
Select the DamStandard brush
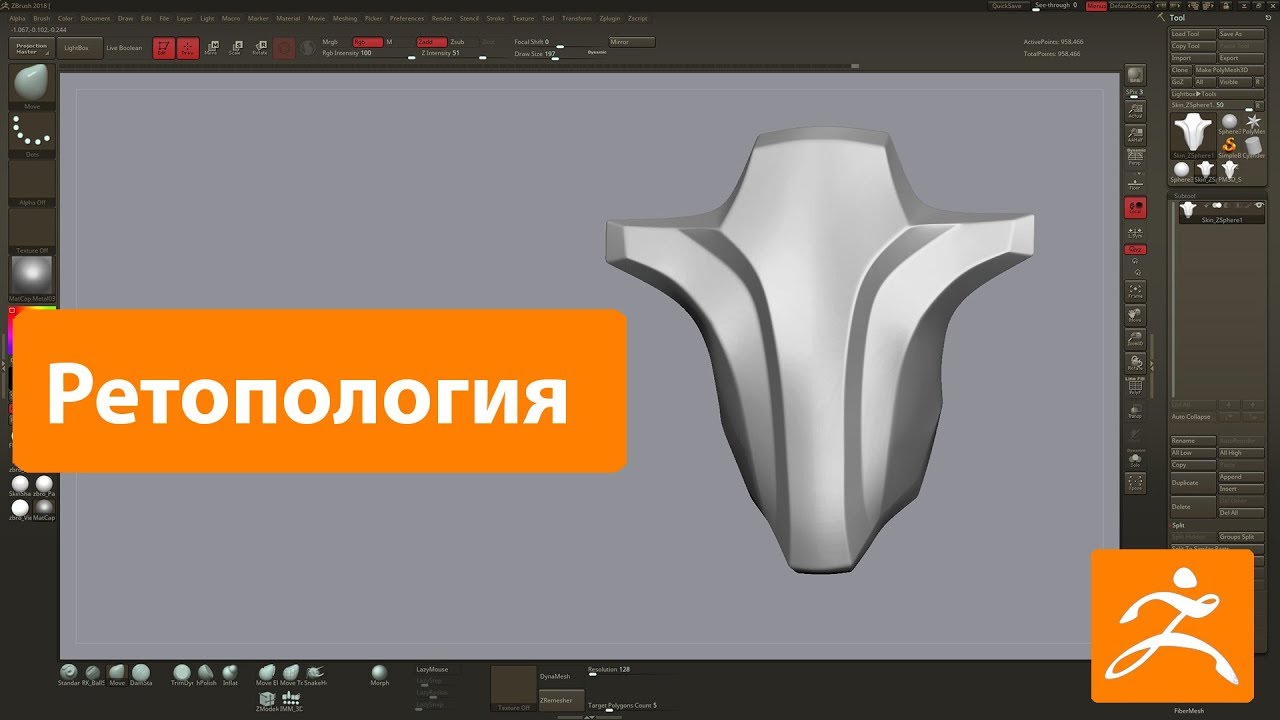(x=141, y=674)
